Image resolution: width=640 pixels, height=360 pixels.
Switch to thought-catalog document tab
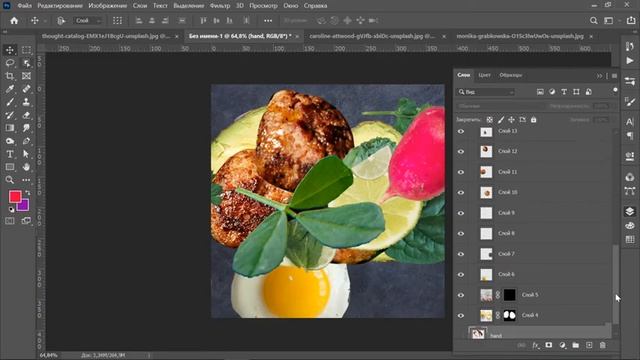point(106,36)
